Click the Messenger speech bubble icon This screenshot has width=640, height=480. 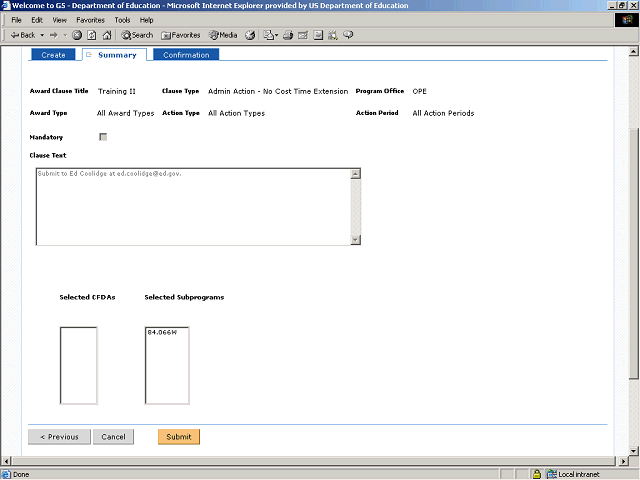tap(348, 35)
